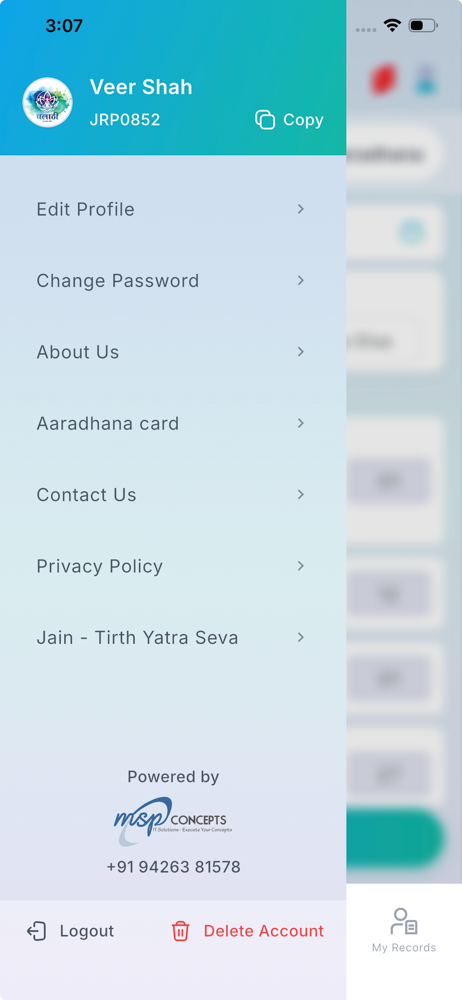The width and height of the screenshot is (462, 1000).
Task: Tap the Logout door icon
Action: (x=36, y=931)
